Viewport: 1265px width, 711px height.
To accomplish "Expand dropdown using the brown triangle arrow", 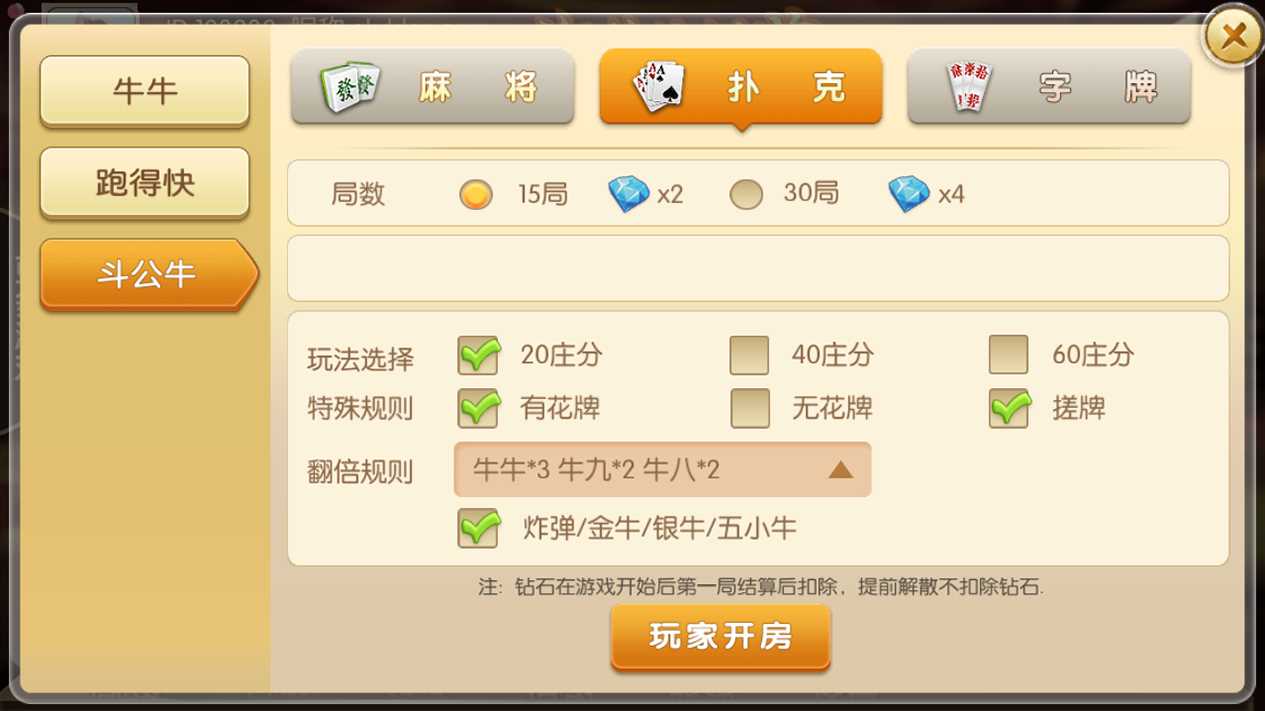I will pyautogui.click(x=840, y=469).
